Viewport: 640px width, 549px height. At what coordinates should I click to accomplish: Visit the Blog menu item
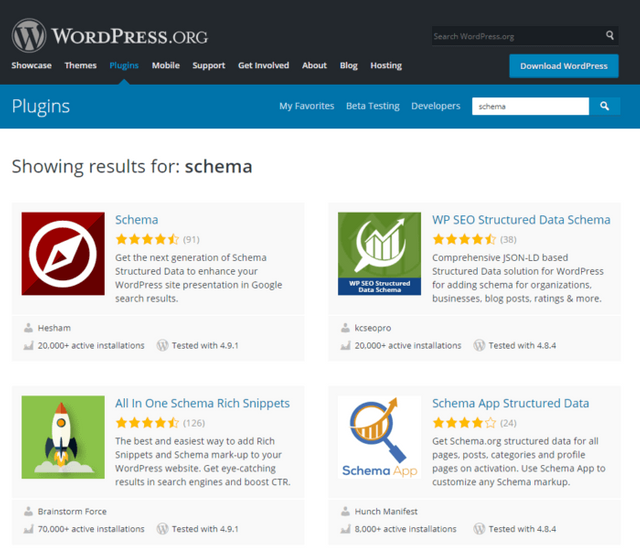pos(349,65)
